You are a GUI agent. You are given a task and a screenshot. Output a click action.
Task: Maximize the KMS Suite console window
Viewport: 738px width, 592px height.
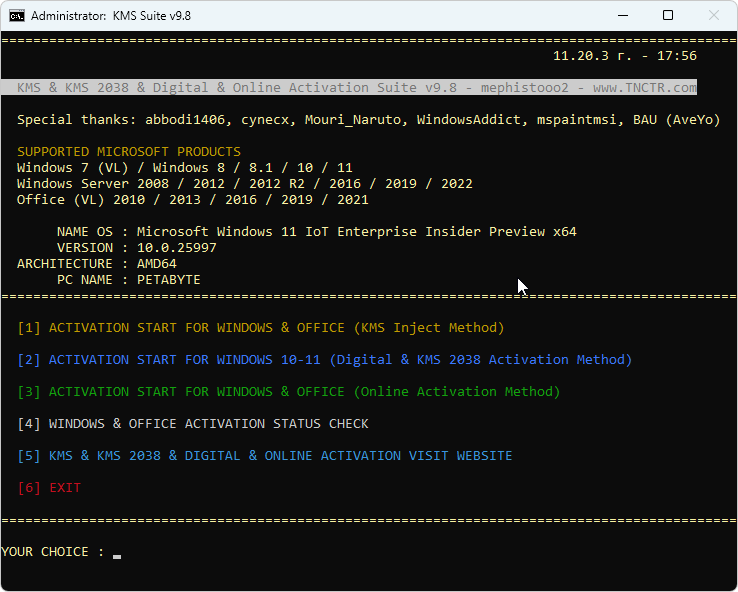click(x=667, y=16)
